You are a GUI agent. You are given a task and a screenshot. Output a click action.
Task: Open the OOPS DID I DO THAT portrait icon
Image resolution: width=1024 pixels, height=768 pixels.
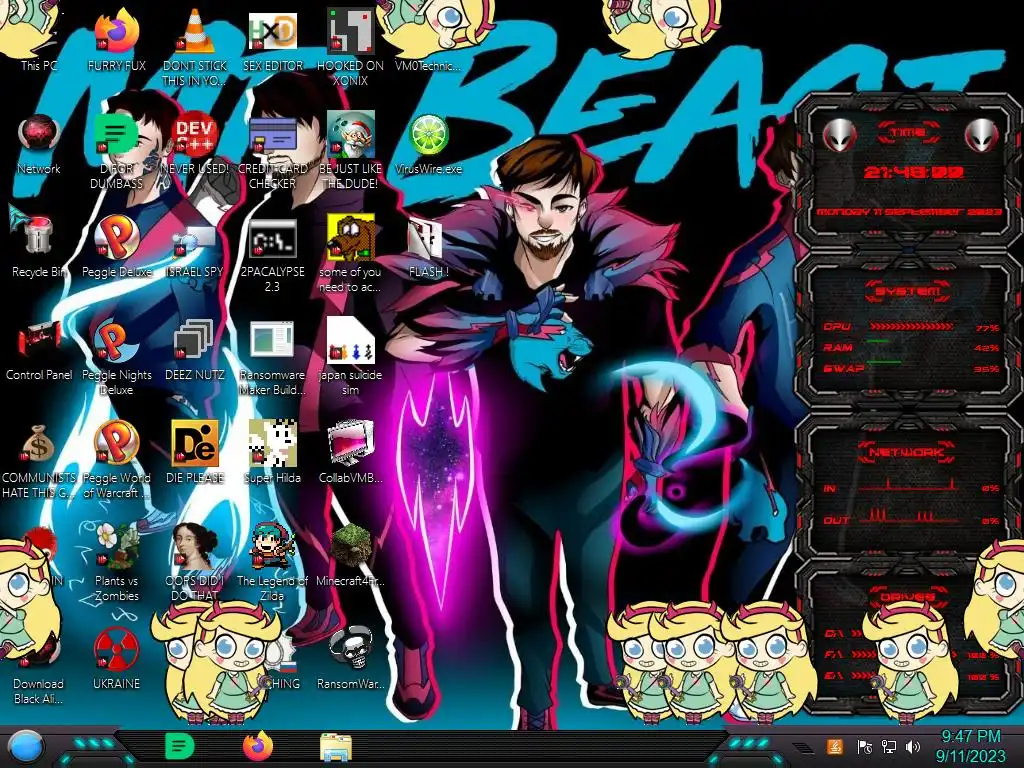click(195, 562)
